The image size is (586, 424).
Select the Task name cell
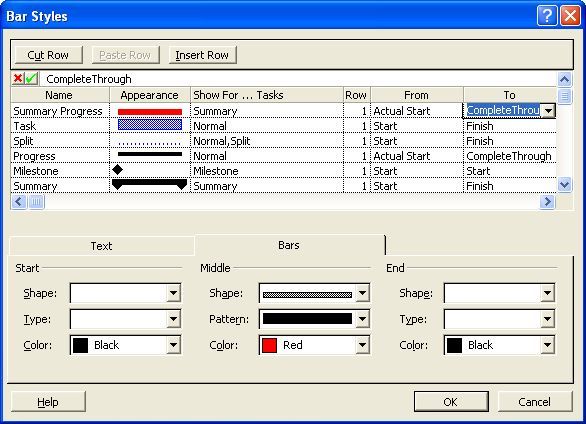(60, 126)
